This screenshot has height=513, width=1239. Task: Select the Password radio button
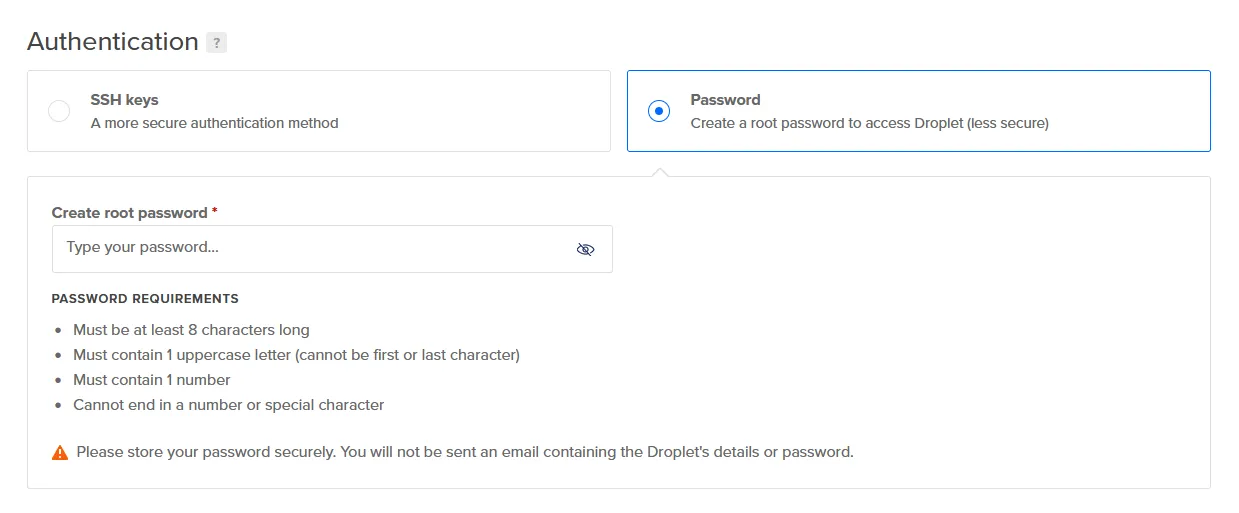coord(659,111)
